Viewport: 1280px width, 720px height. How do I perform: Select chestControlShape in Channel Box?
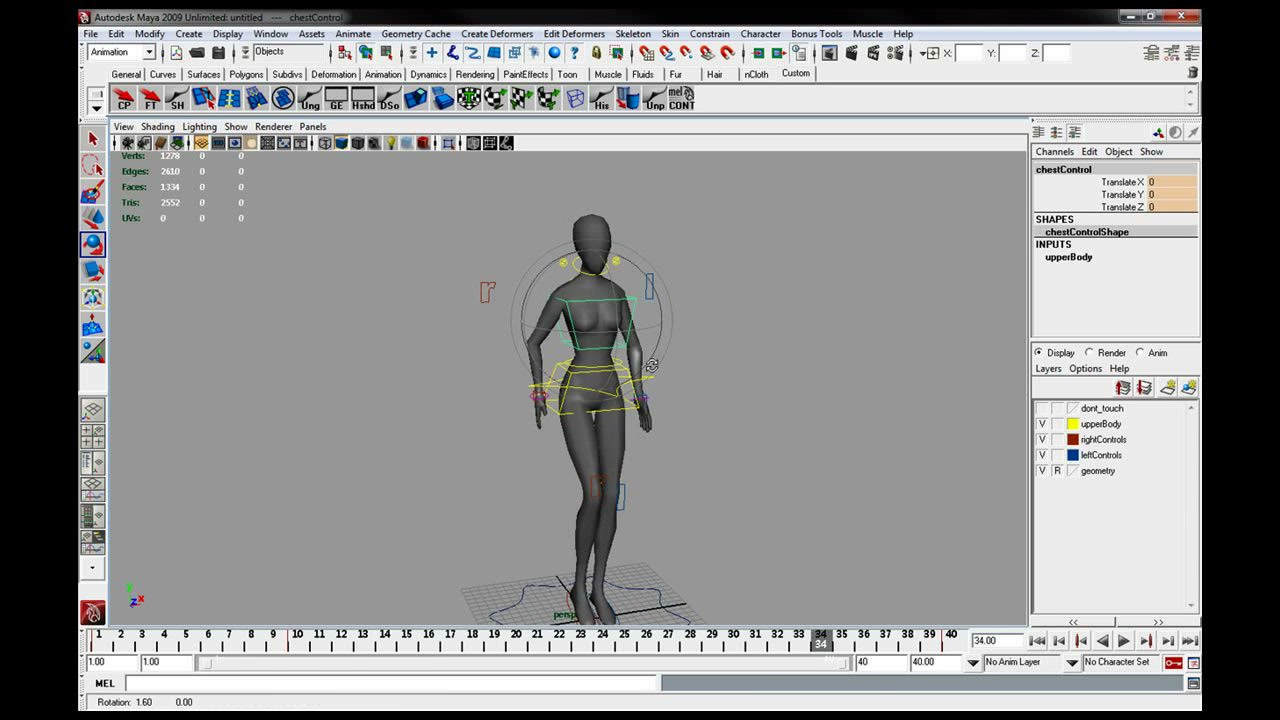click(1086, 232)
